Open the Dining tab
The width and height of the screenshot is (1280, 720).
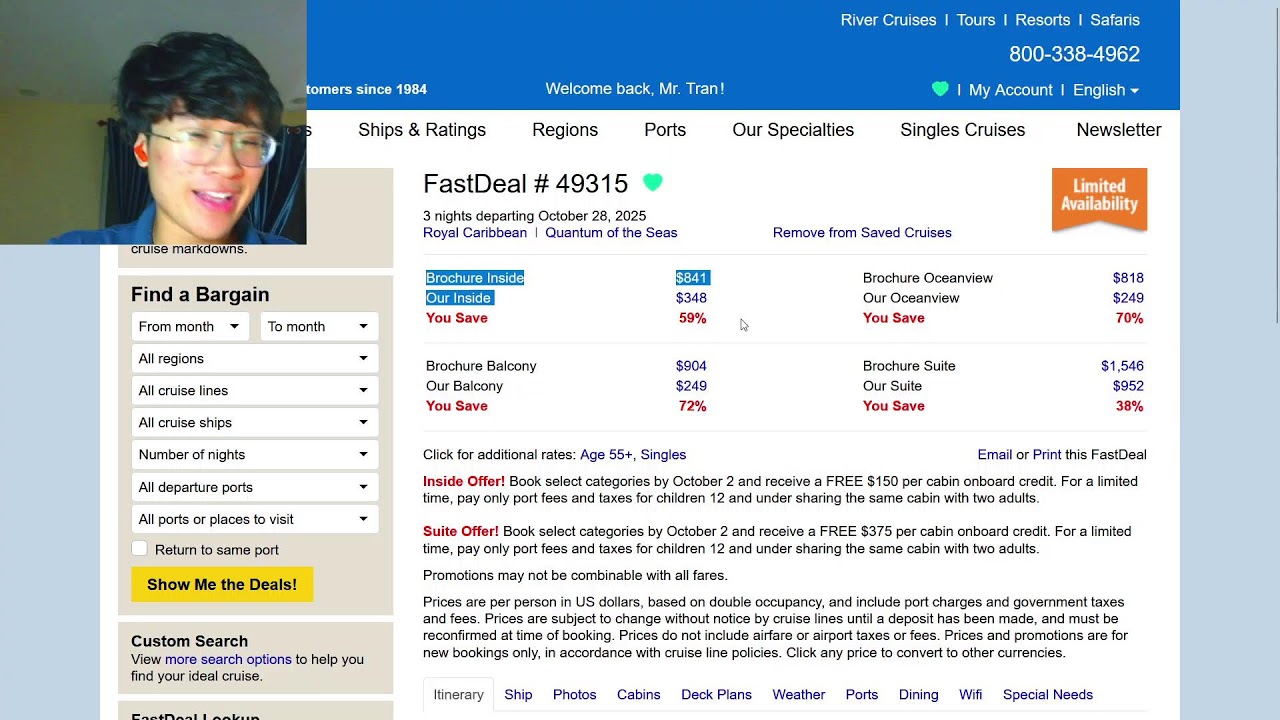(918, 695)
